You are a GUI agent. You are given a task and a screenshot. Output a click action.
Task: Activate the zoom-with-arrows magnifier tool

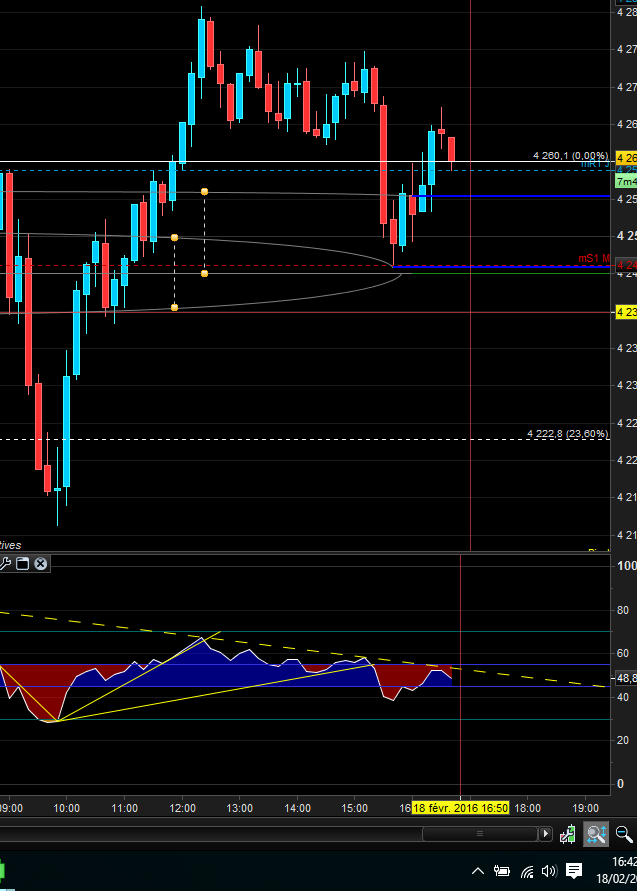[597, 834]
